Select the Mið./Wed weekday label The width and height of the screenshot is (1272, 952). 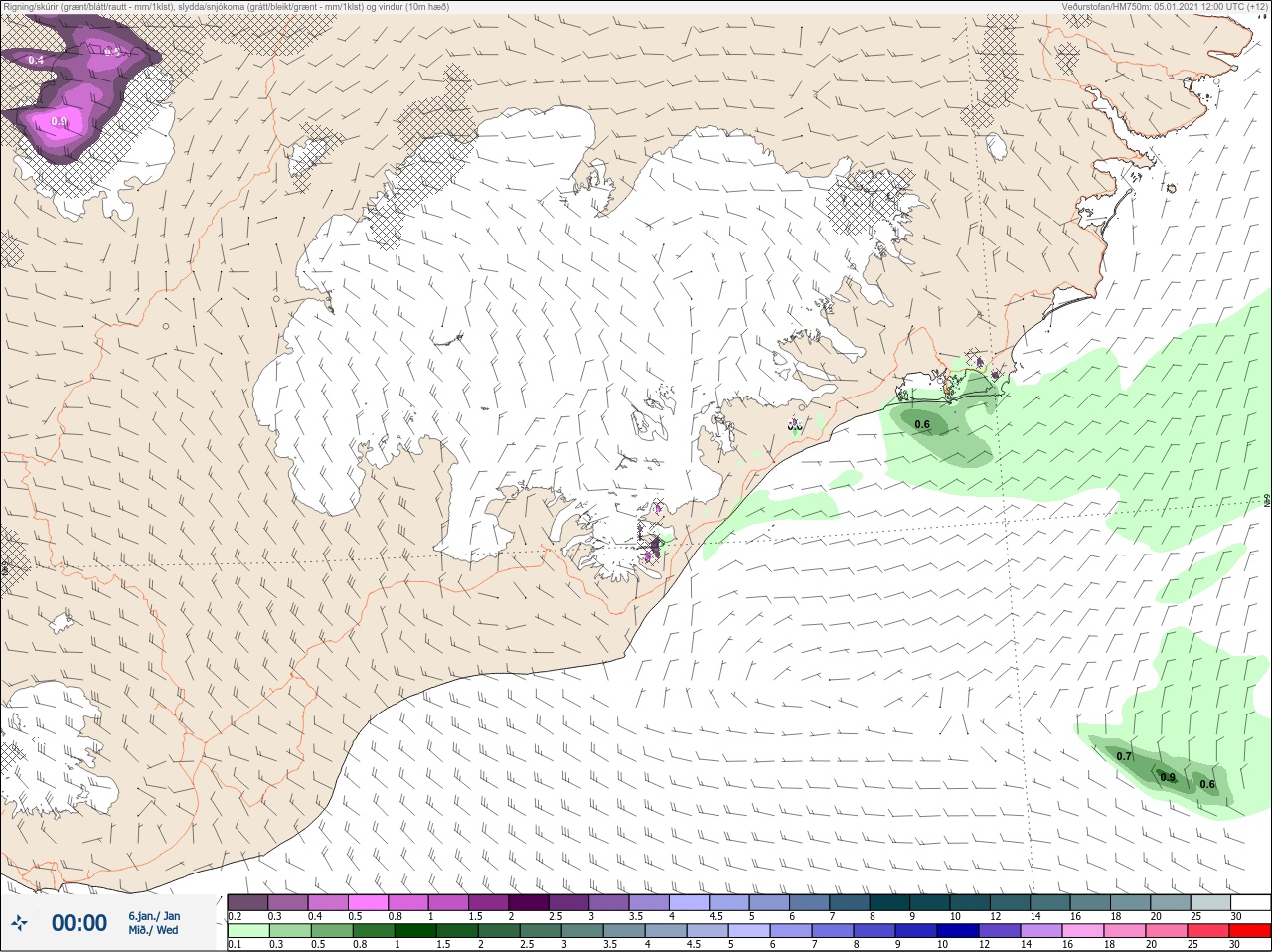click(153, 930)
